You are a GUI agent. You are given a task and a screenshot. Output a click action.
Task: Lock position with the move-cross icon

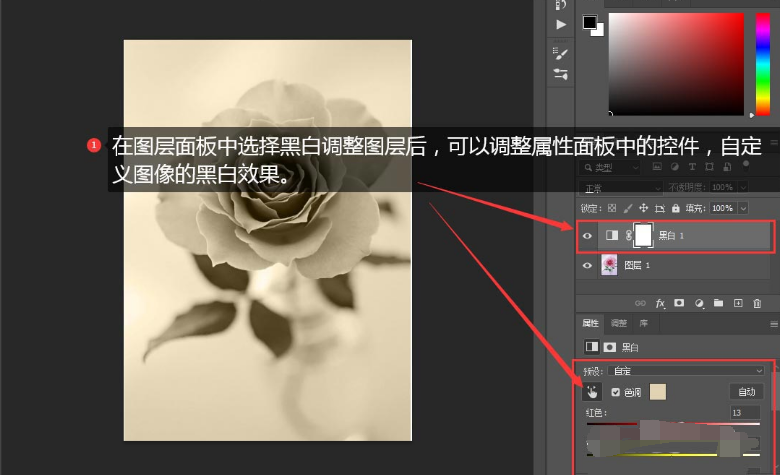[x=645, y=208]
